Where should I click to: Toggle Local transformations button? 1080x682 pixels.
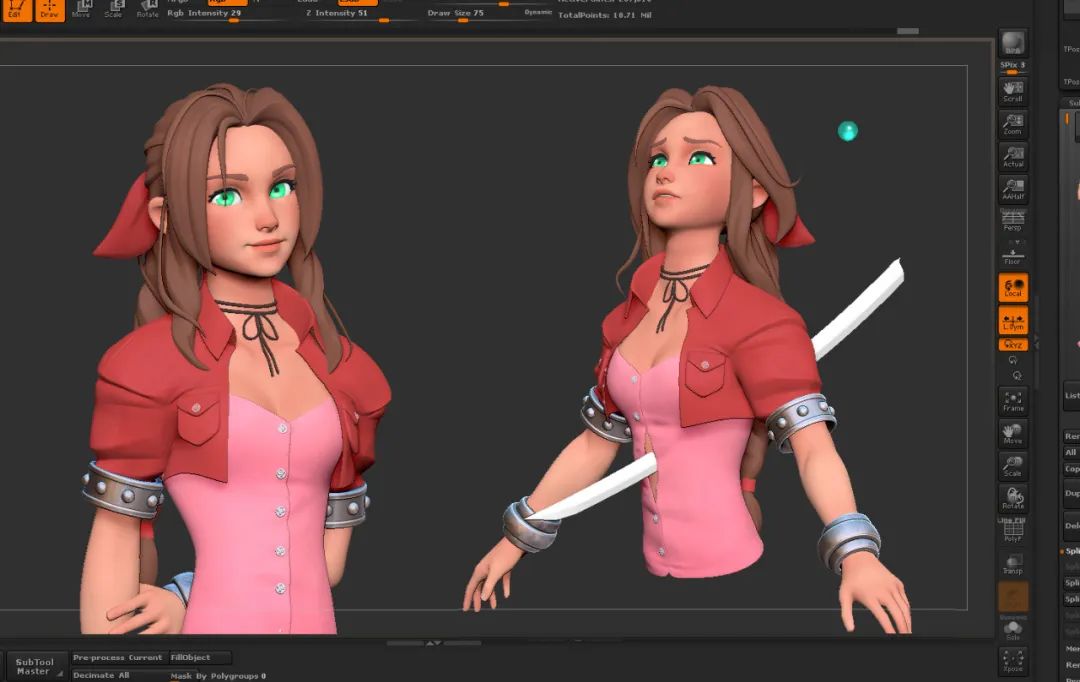[1012, 288]
